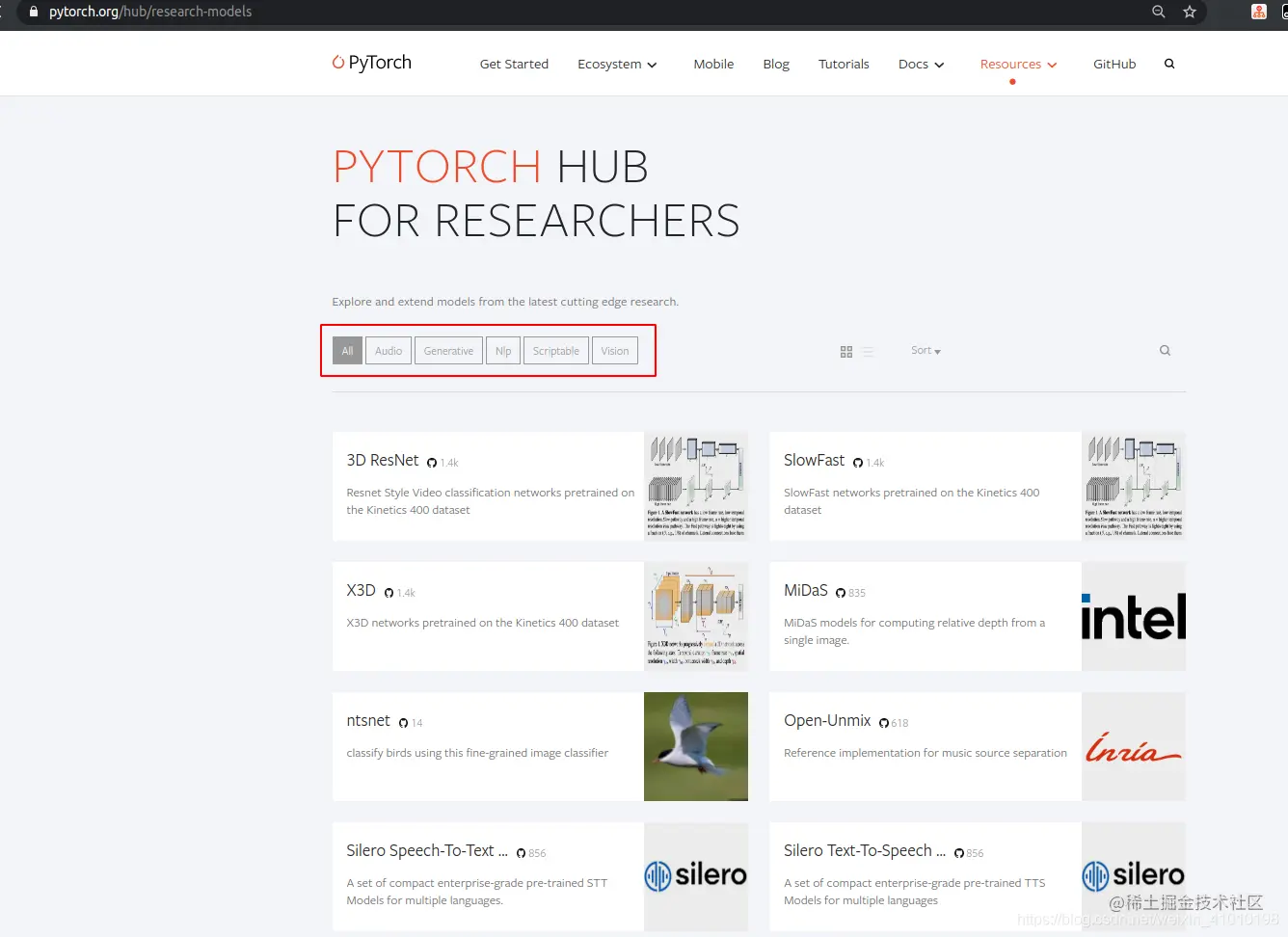The width and height of the screenshot is (1288, 937).
Task: Expand the Resources menu
Action: tap(1018, 64)
